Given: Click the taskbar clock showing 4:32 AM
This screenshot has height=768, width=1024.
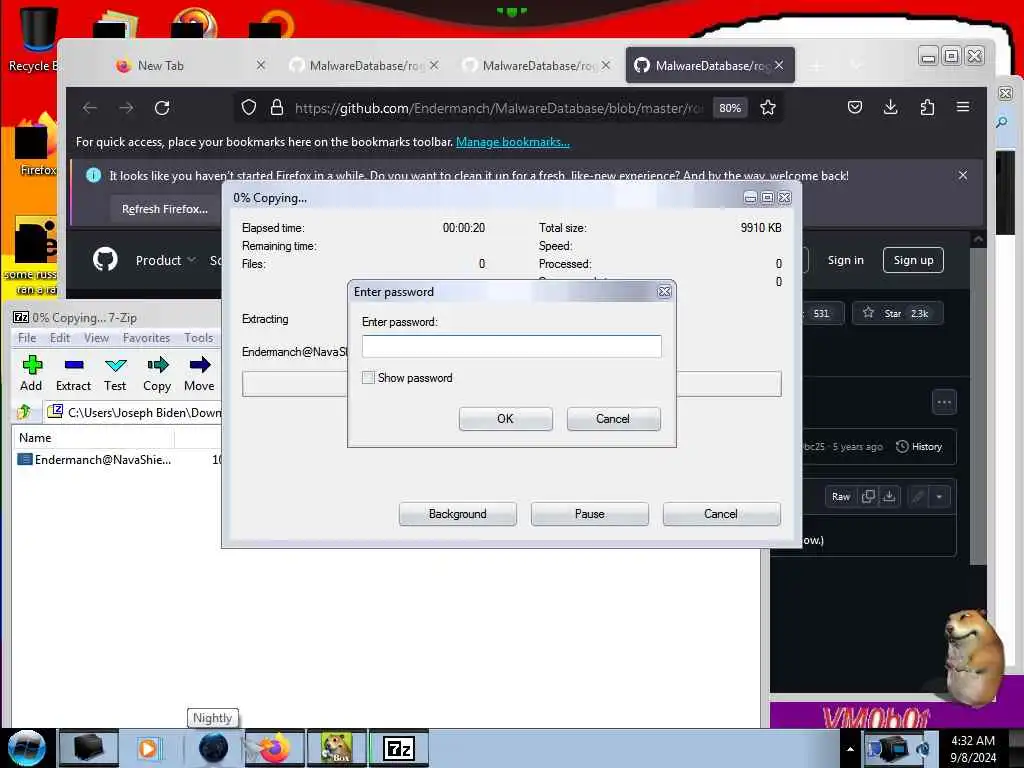Looking at the screenshot, I should [x=973, y=748].
